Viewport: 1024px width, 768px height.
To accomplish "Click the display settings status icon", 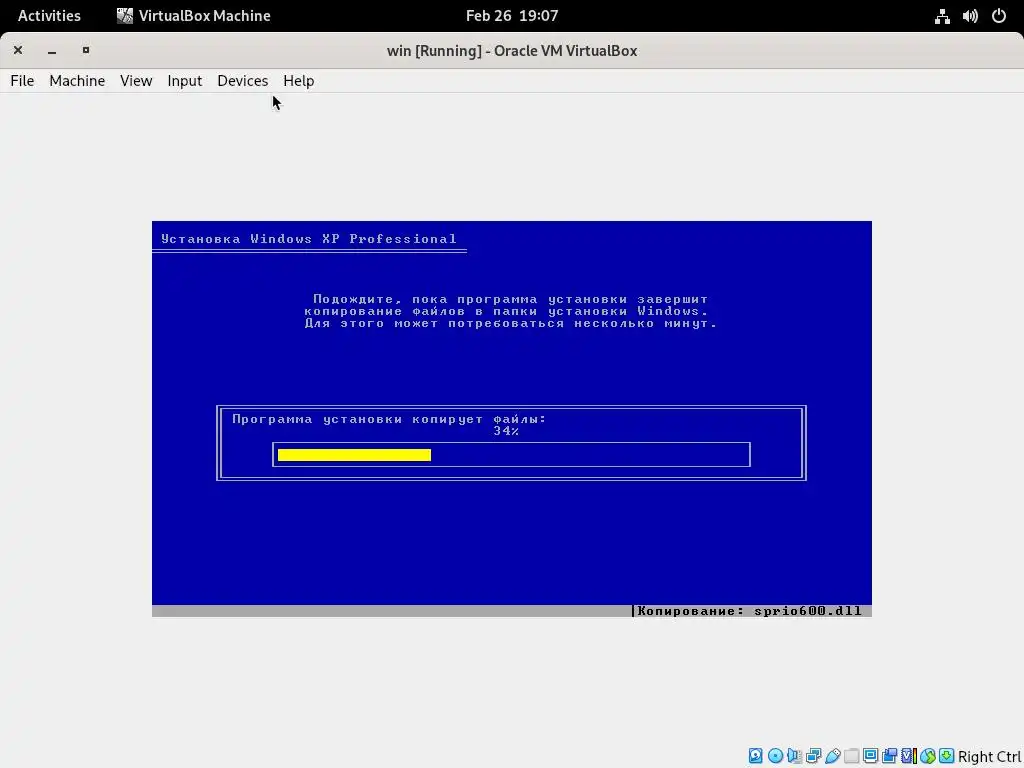I will click(x=871, y=756).
